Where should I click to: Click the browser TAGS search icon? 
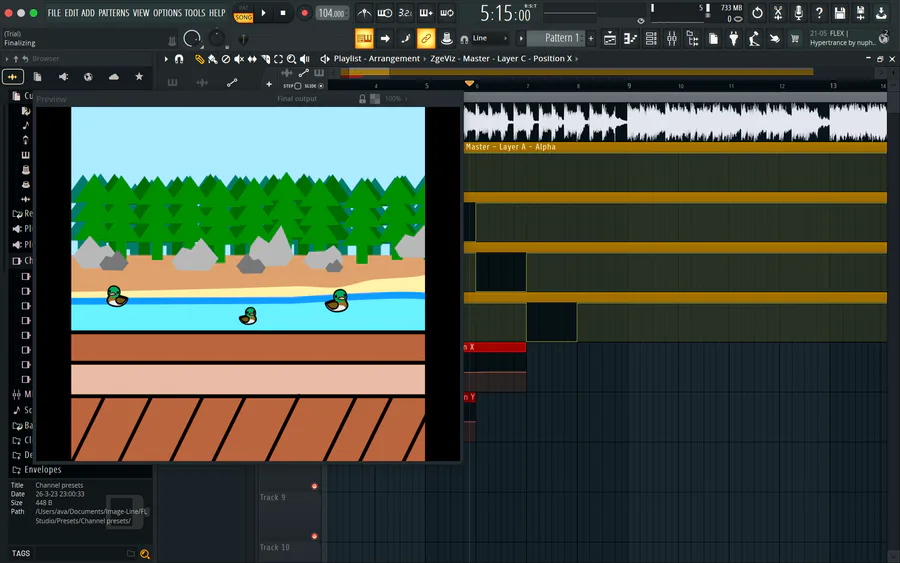click(145, 554)
